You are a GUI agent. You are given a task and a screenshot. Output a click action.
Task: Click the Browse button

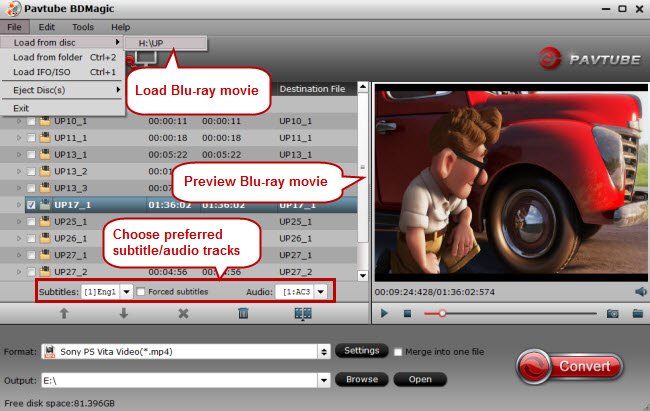pos(361,379)
